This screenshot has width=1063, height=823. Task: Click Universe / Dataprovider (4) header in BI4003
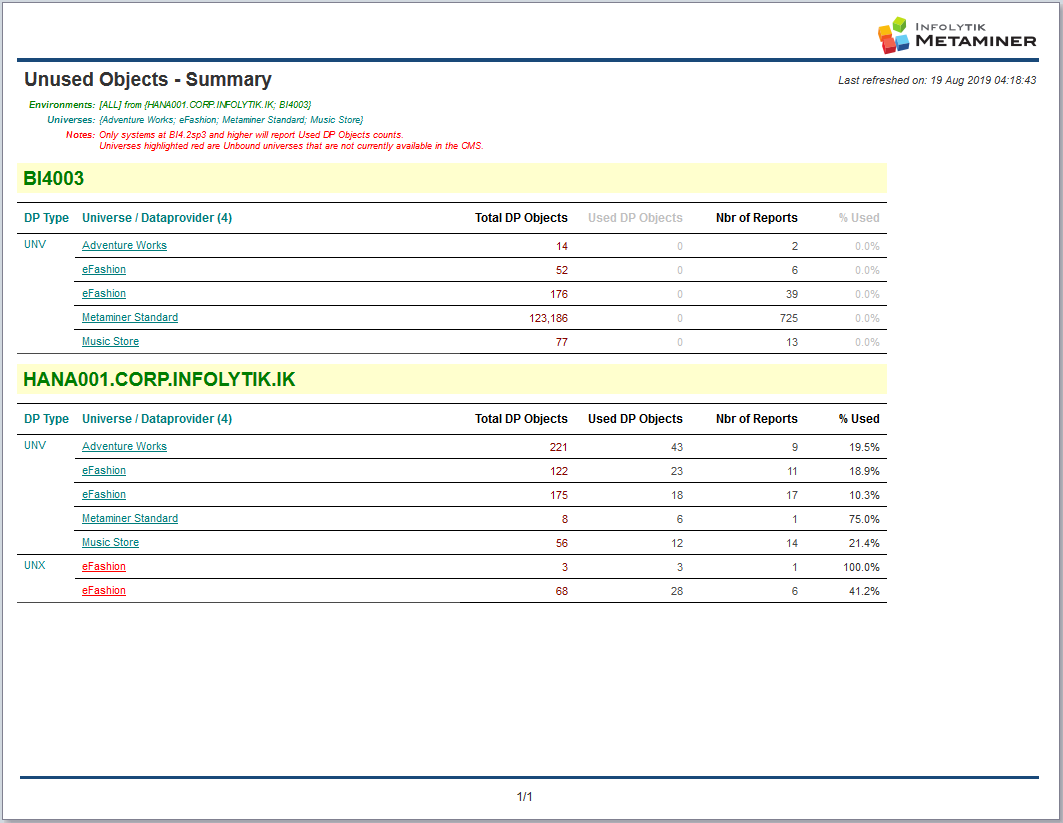(157, 218)
